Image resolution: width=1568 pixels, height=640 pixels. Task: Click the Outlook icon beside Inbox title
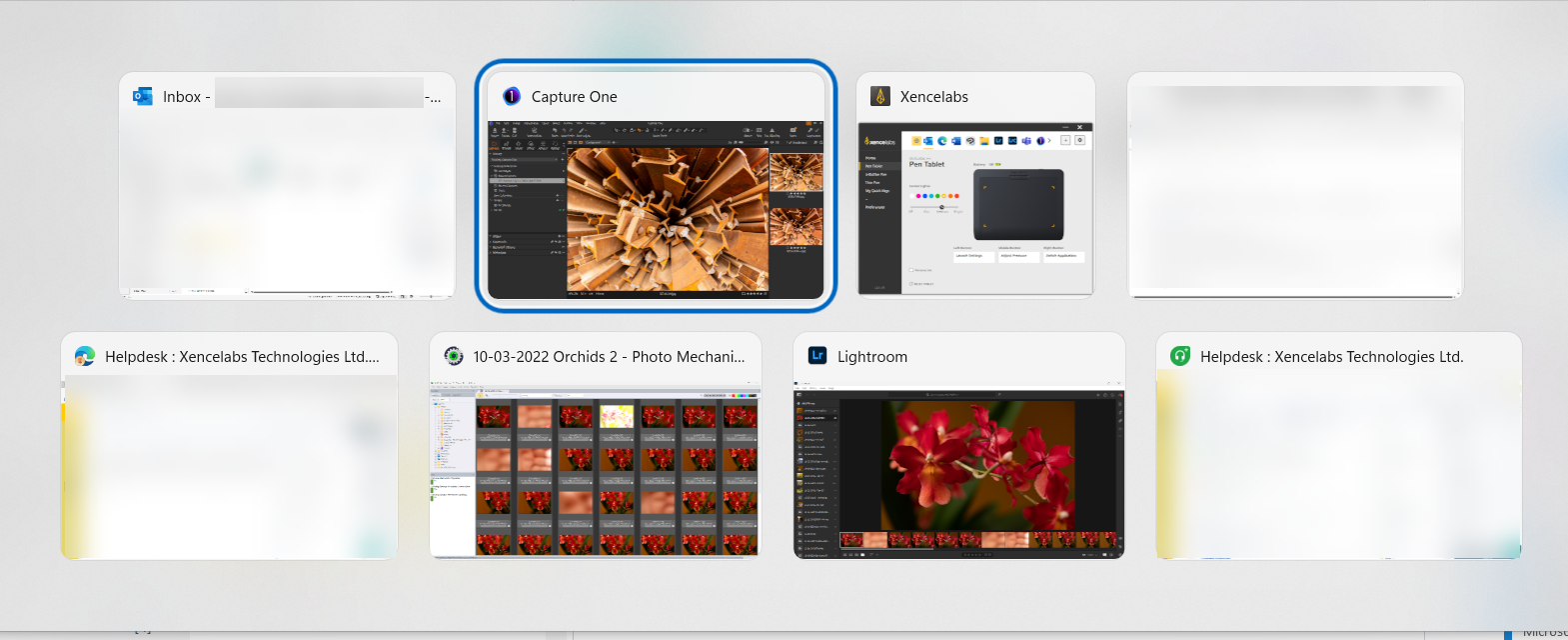(142, 96)
